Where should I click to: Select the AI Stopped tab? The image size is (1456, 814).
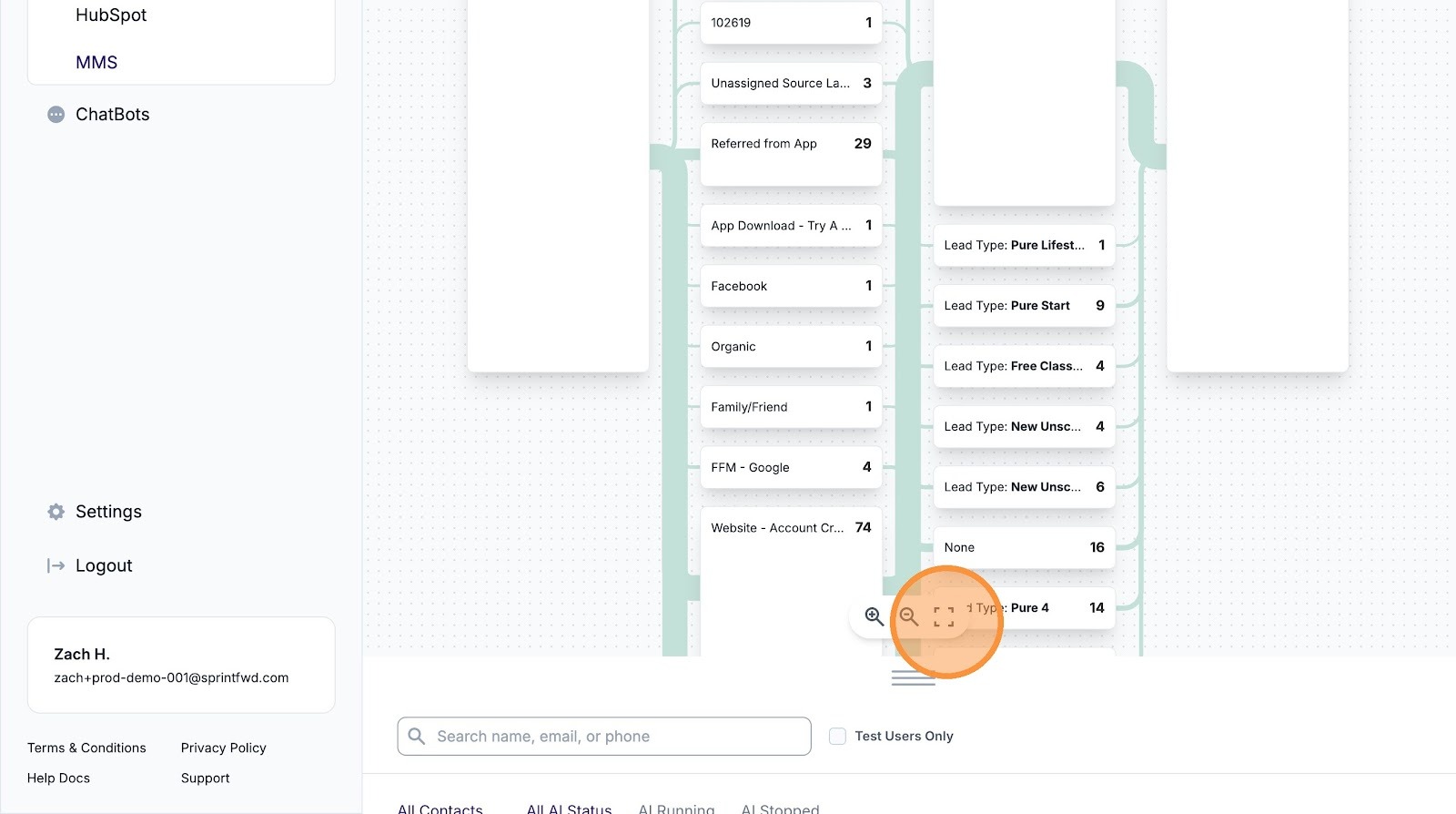781,808
